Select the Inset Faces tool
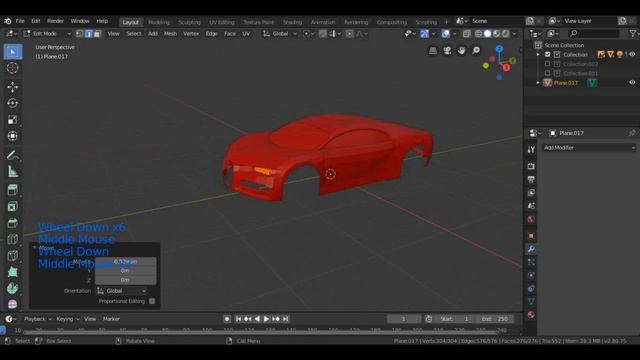The image size is (640, 360). [13, 207]
